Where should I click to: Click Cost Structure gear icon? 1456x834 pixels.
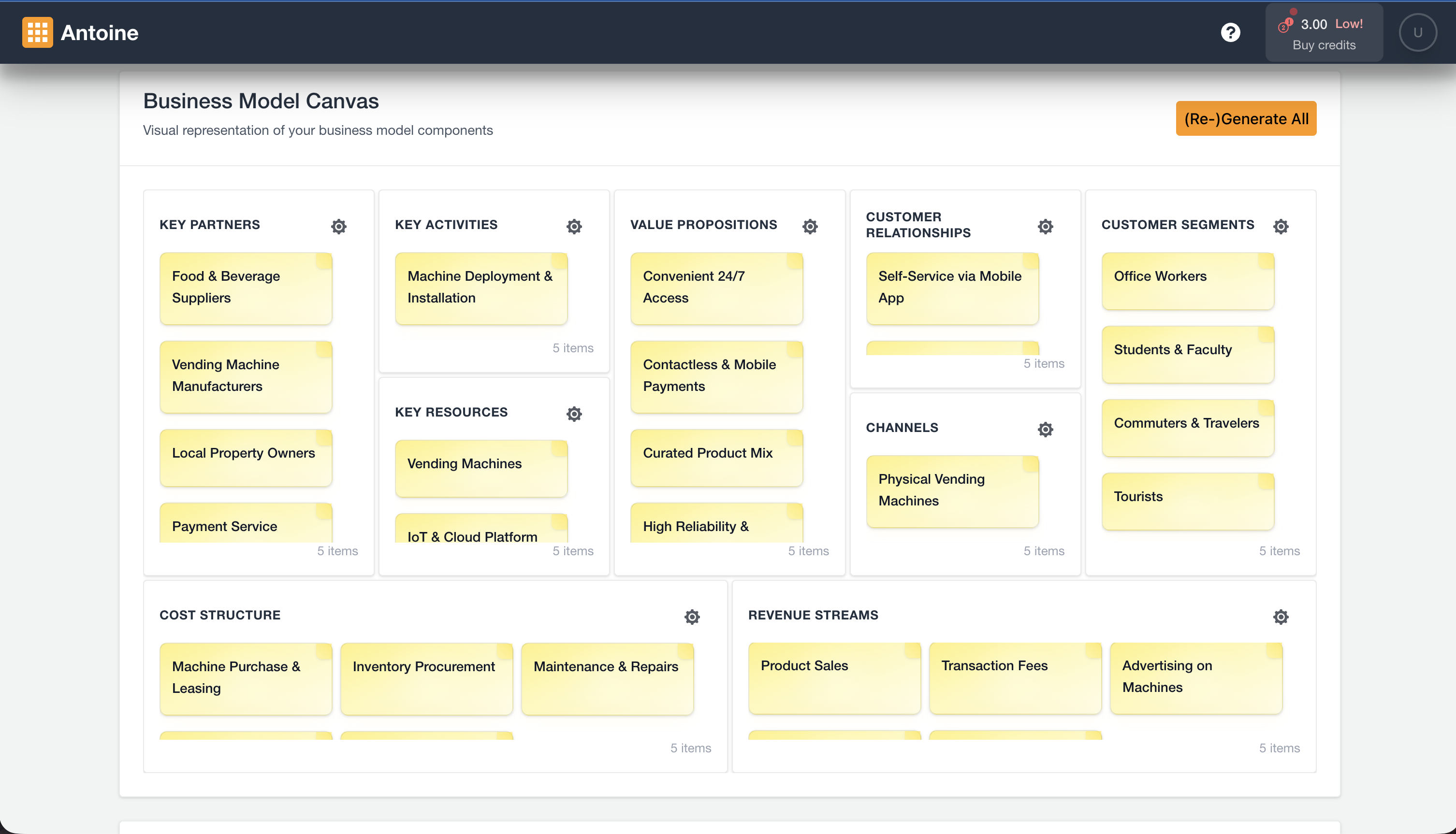click(692, 617)
